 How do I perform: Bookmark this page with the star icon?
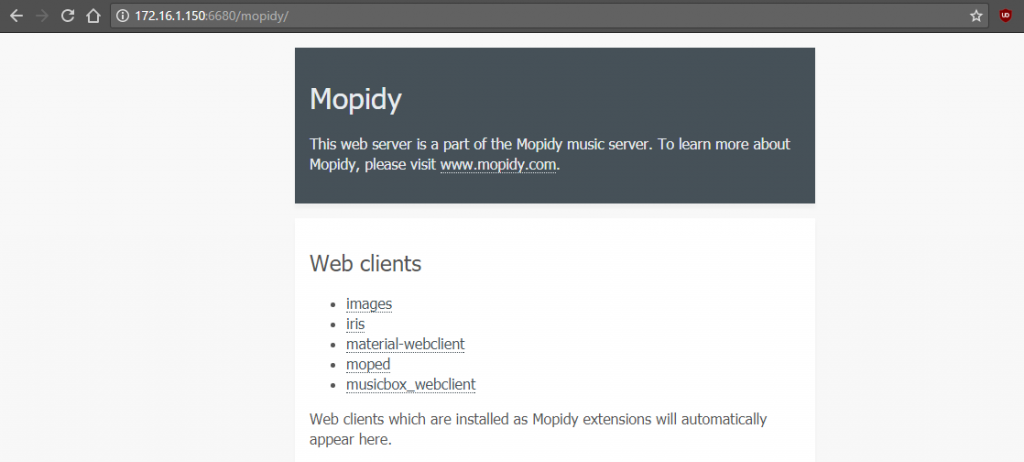pos(976,16)
